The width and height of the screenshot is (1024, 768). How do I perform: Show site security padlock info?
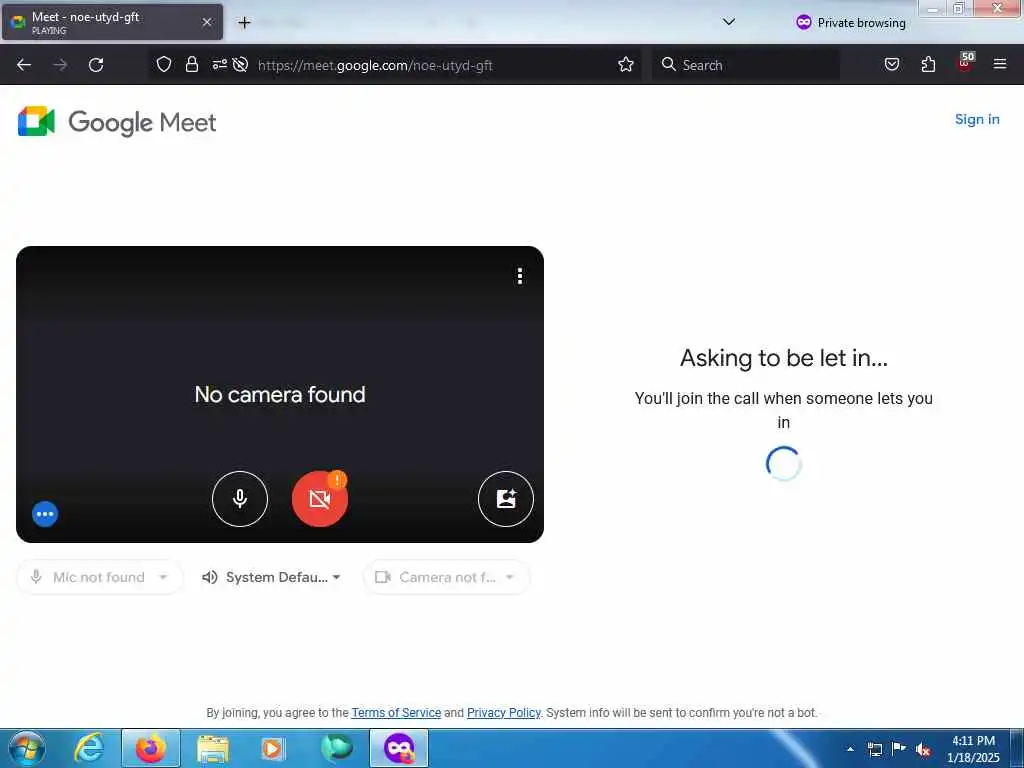(x=191, y=65)
